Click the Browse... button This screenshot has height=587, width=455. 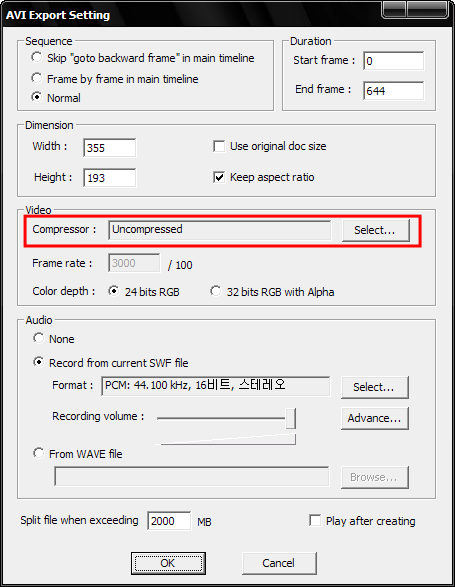374,477
